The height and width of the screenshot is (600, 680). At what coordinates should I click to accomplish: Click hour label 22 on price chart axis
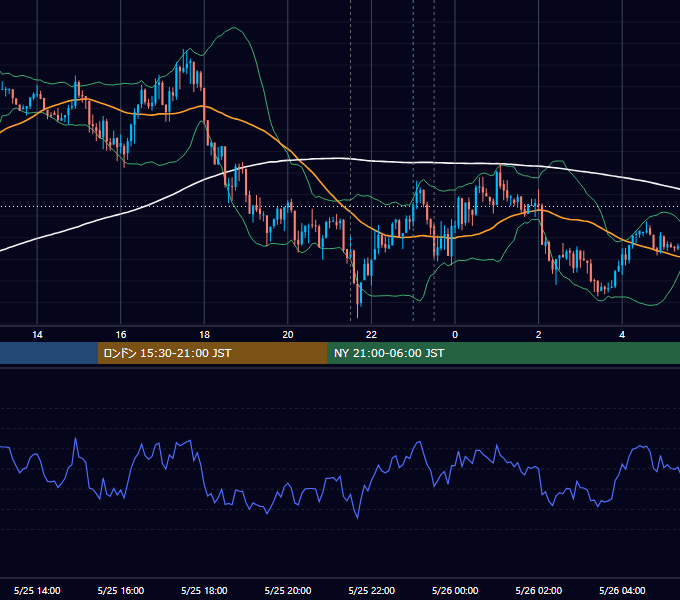coord(372,335)
